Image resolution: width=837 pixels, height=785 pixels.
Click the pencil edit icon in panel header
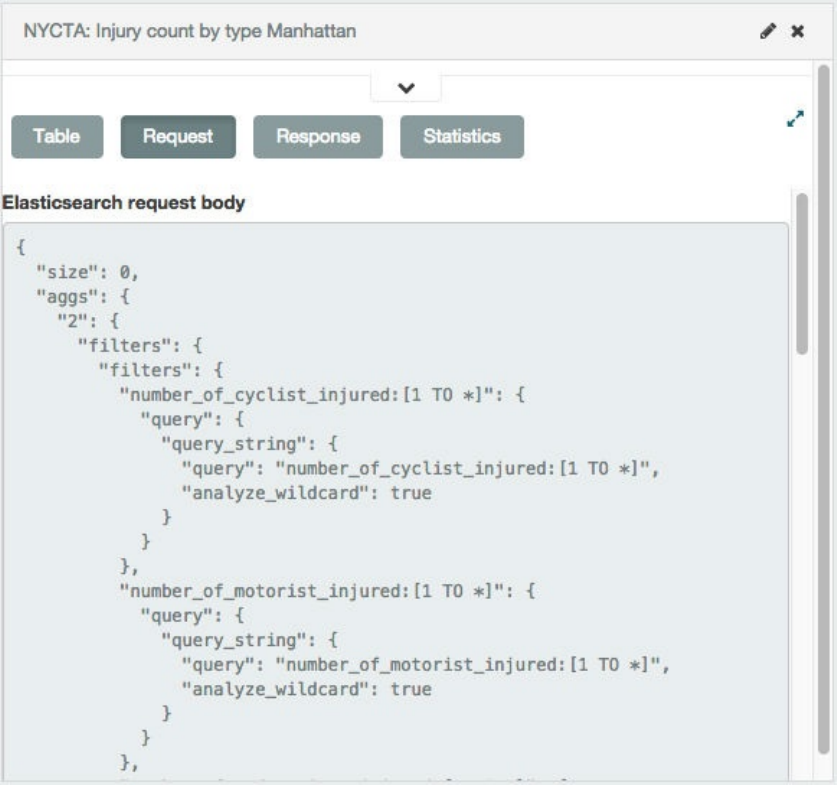768,32
